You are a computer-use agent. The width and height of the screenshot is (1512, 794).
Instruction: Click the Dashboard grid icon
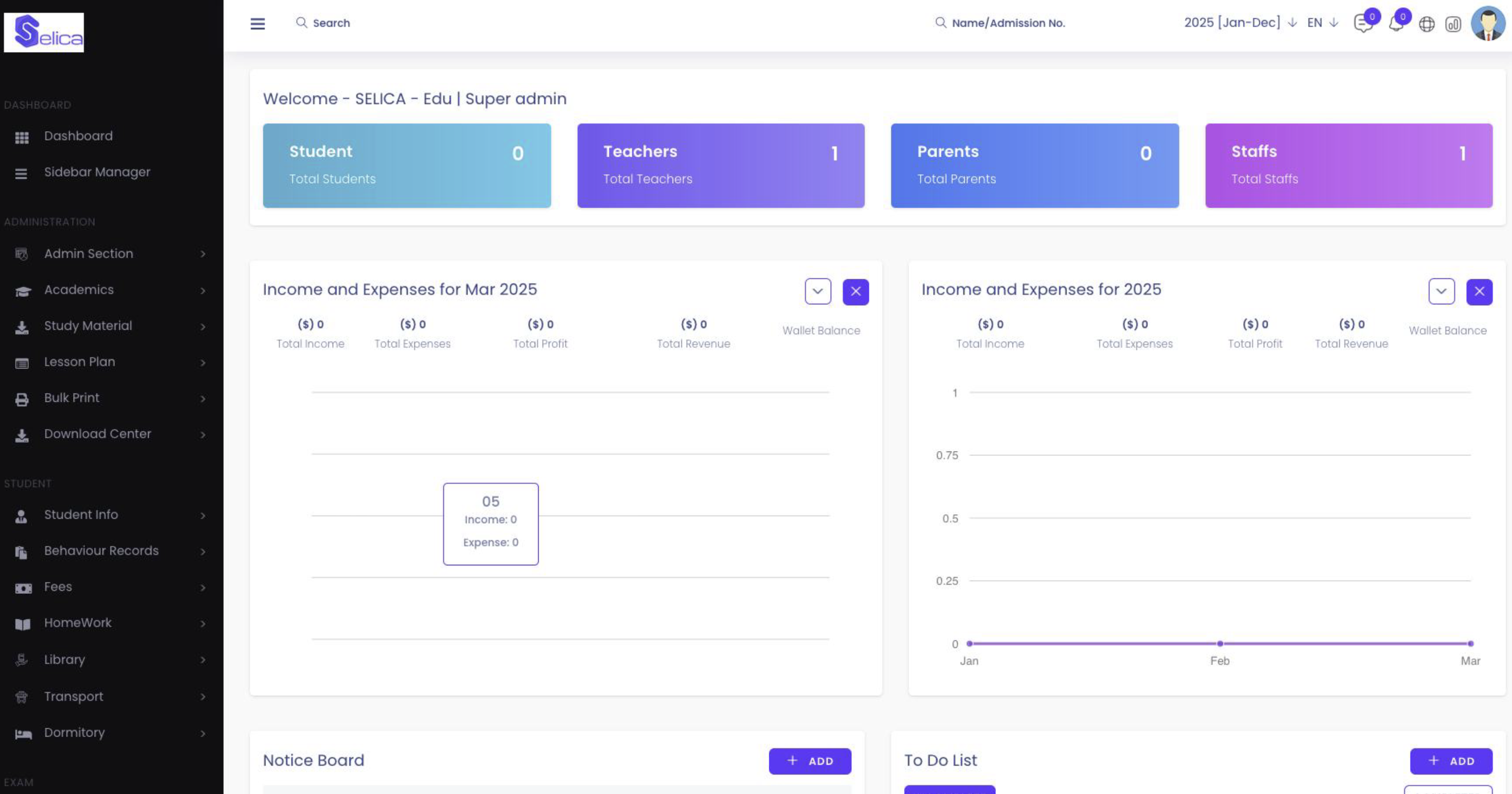pos(22,137)
